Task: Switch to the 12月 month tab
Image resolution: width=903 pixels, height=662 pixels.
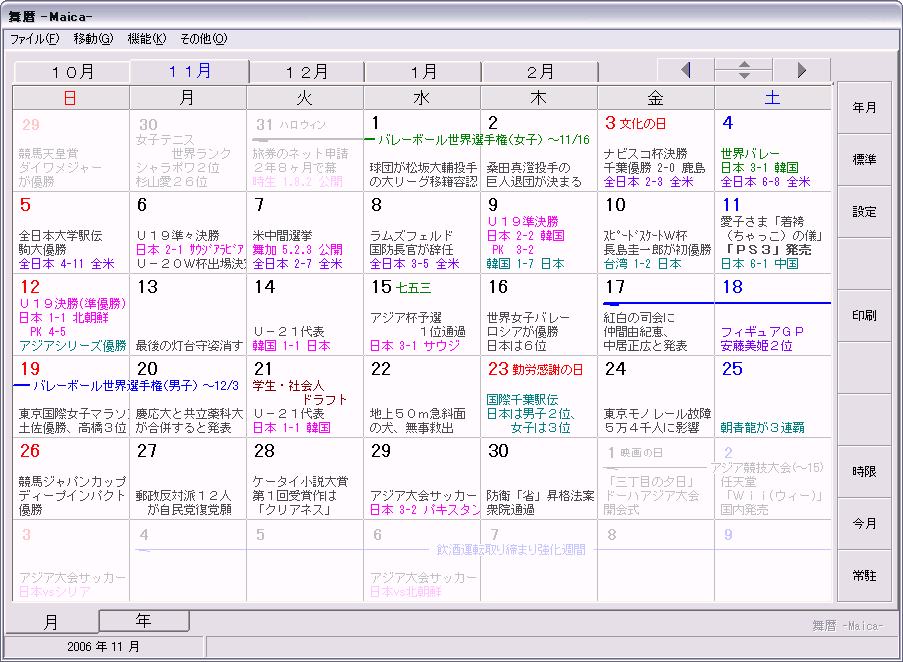Action: [x=307, y=72]
